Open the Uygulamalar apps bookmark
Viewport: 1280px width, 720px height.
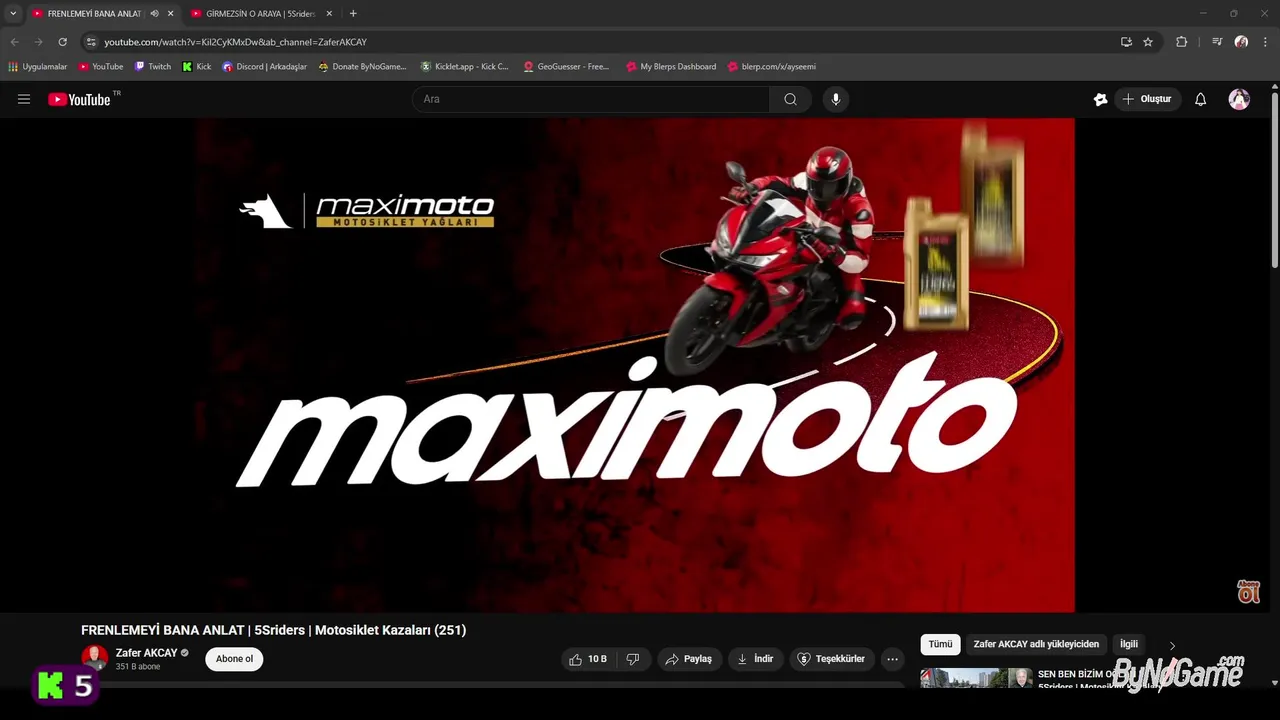[x=38, y=67]
